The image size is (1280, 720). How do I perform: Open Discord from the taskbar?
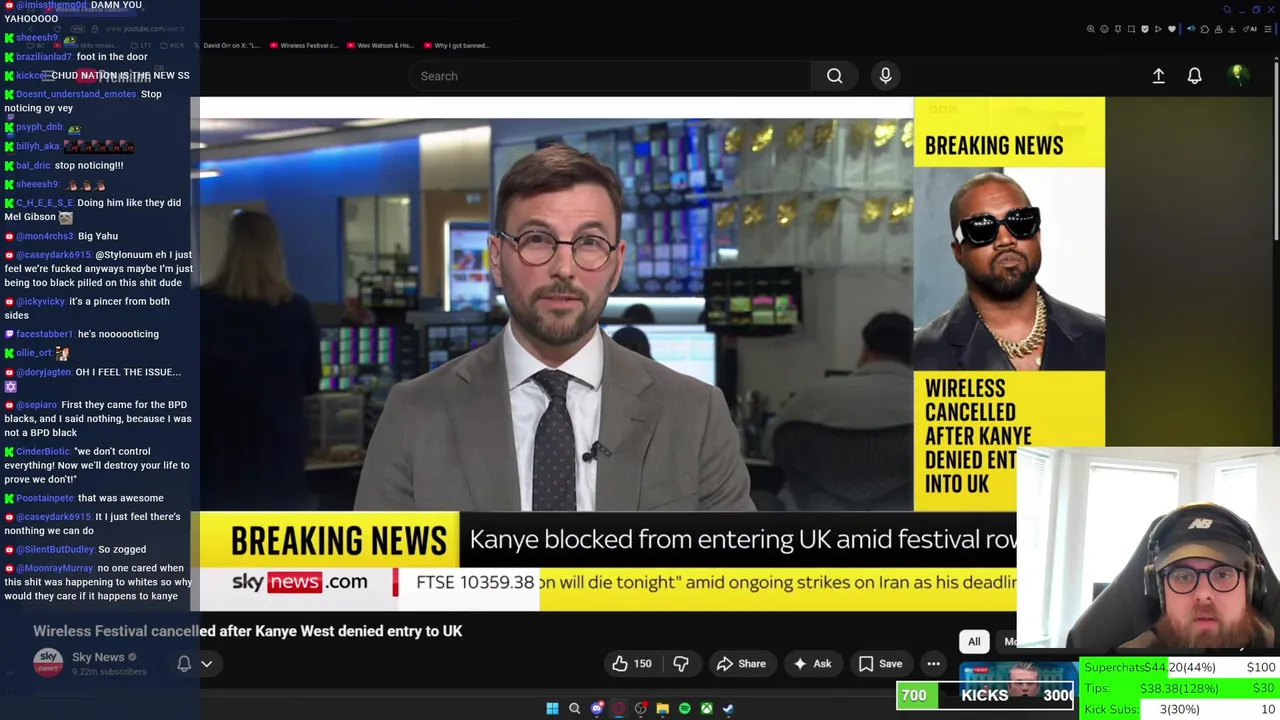(597, 708)
